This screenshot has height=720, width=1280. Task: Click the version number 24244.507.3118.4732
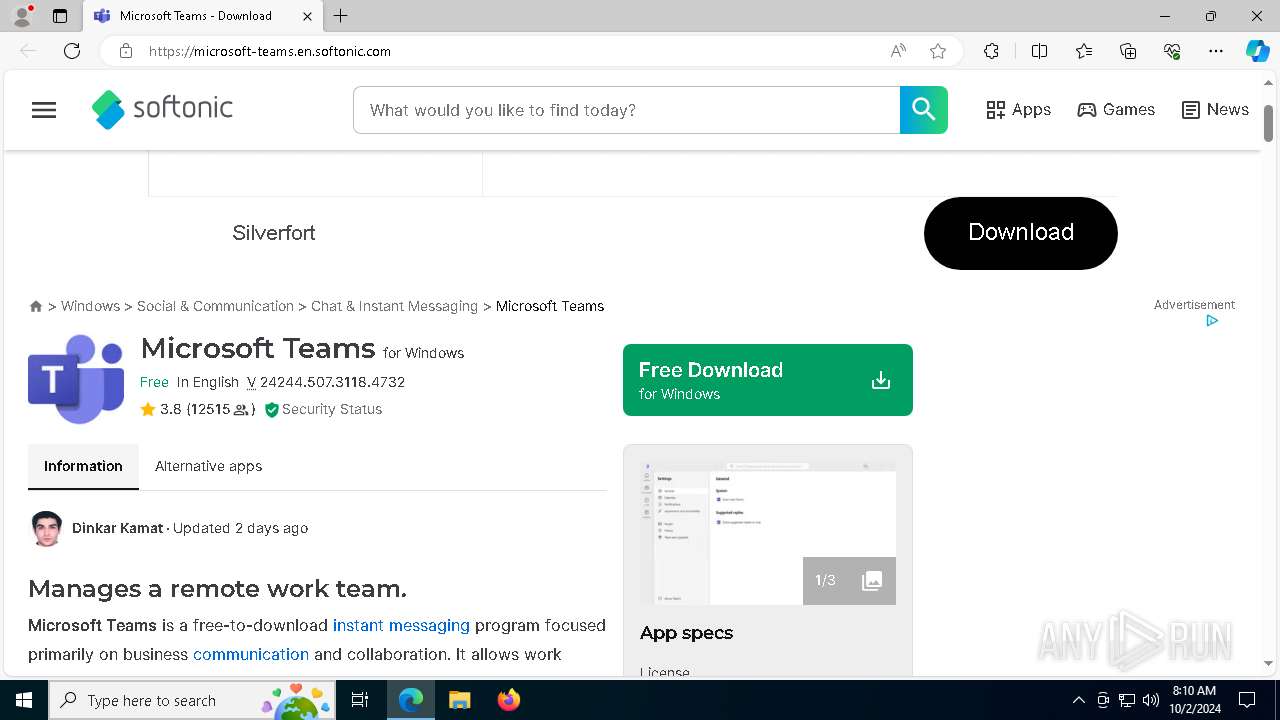coord(332,382)
